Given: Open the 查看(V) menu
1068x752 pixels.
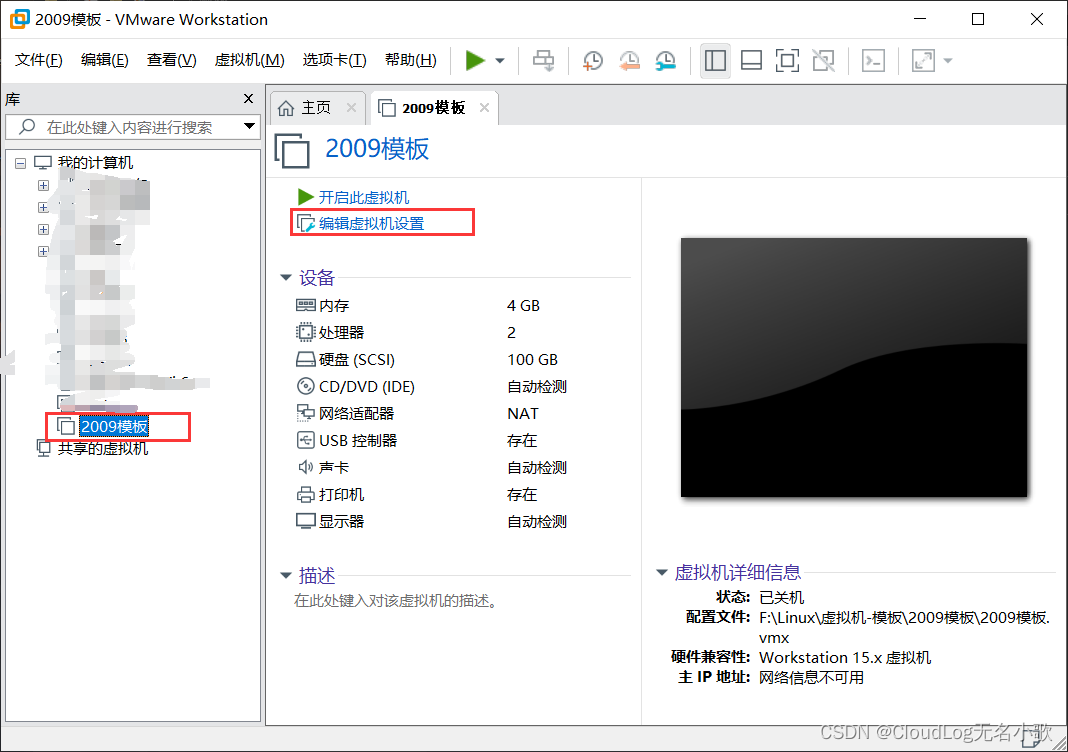Looking at the screenshot, I should click(x=172, y=60).
